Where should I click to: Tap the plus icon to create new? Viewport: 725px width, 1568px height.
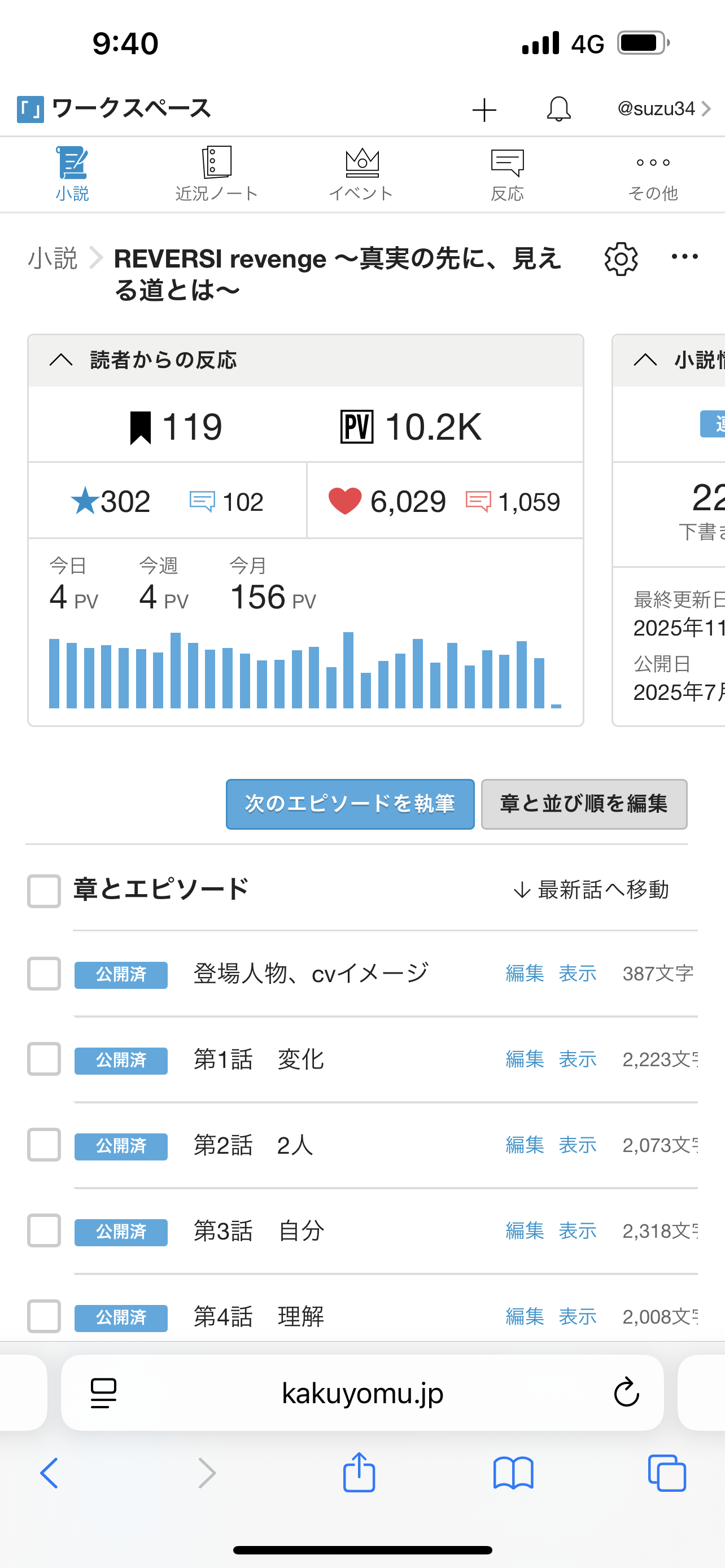pos(484,110)
